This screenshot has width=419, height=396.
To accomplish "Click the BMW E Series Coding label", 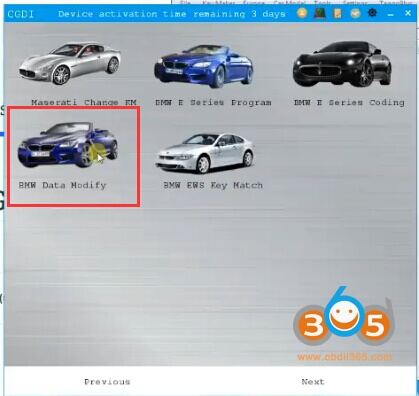I will [349, 102].
